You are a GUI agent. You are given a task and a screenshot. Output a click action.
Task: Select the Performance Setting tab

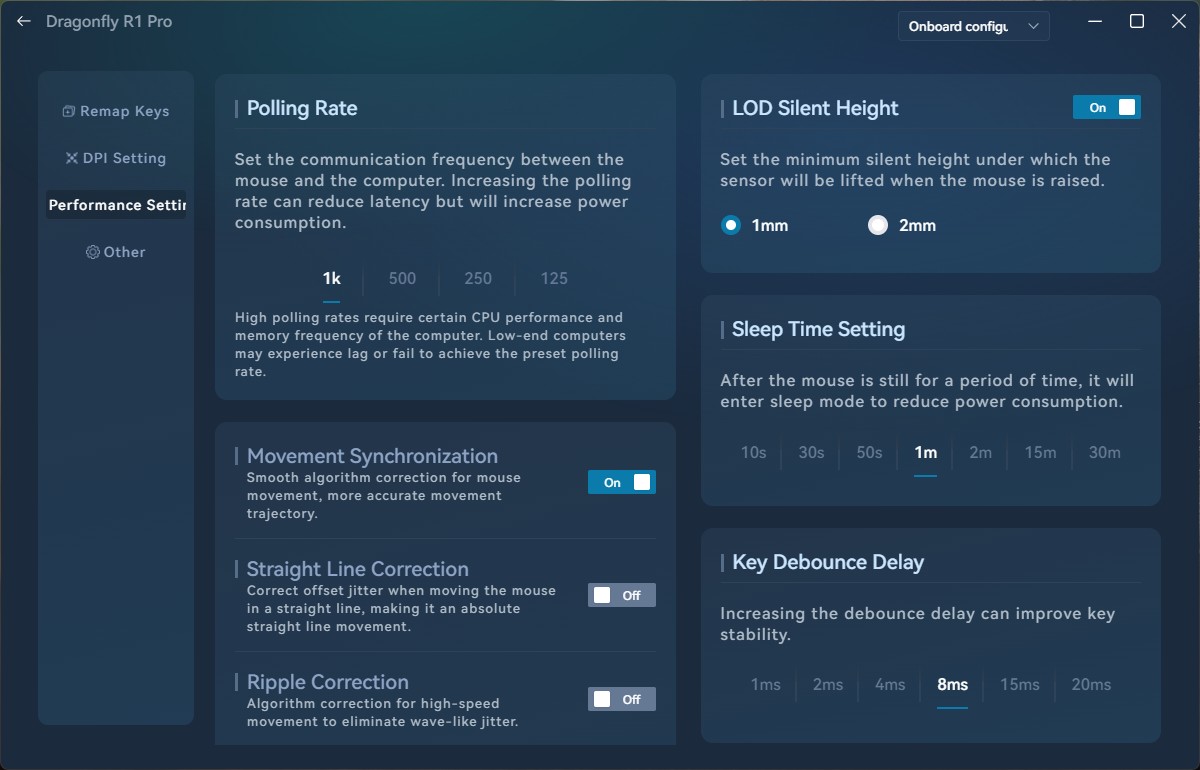pyautogui.click(x=116, y=205)
